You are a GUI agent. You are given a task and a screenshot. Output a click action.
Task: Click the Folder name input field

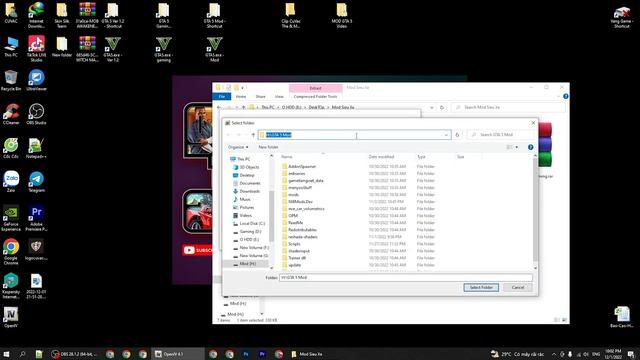coord(405,278)
